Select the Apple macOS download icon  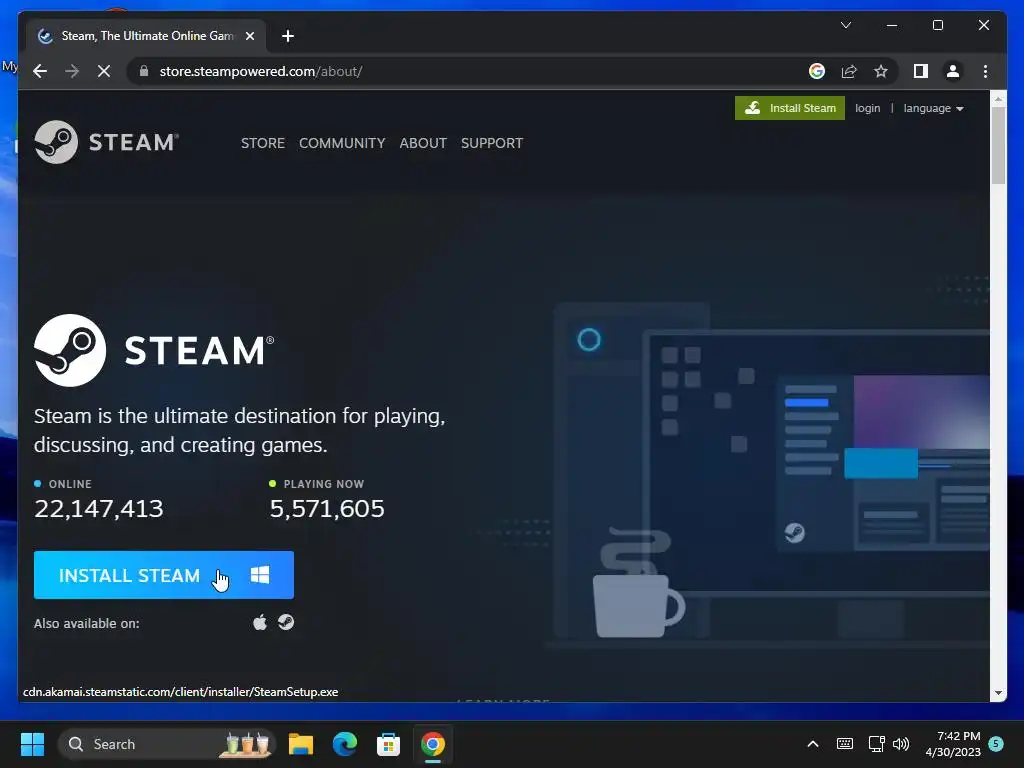coord(260,622)
